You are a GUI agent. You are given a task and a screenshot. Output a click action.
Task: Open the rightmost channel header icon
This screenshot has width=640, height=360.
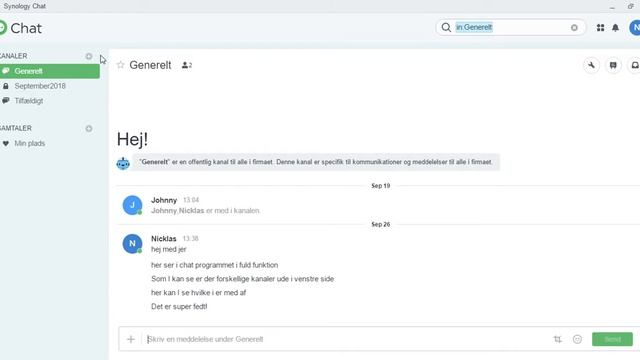point(634,65)
